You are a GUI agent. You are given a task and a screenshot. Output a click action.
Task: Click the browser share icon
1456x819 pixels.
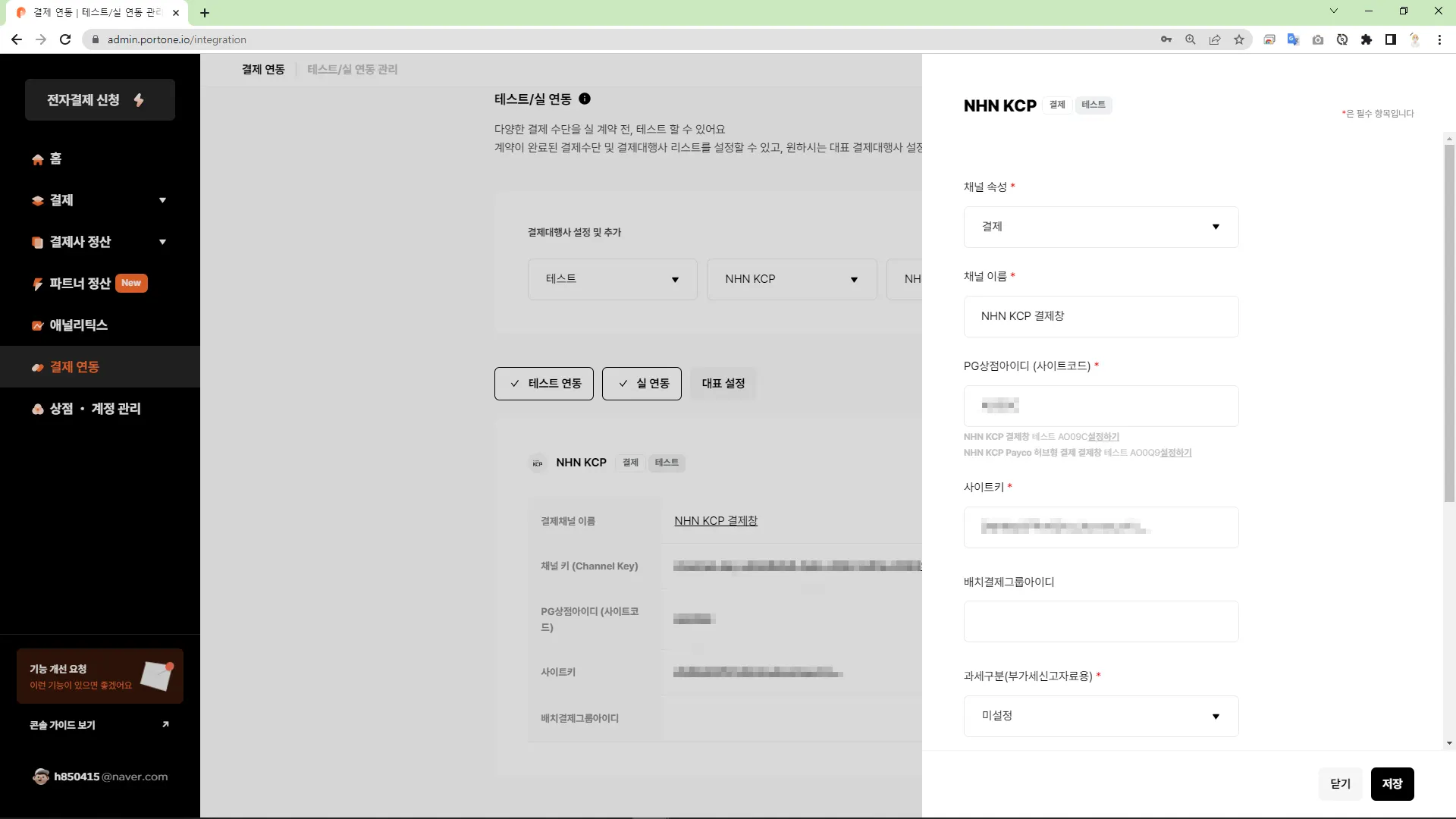(1215, 39)
